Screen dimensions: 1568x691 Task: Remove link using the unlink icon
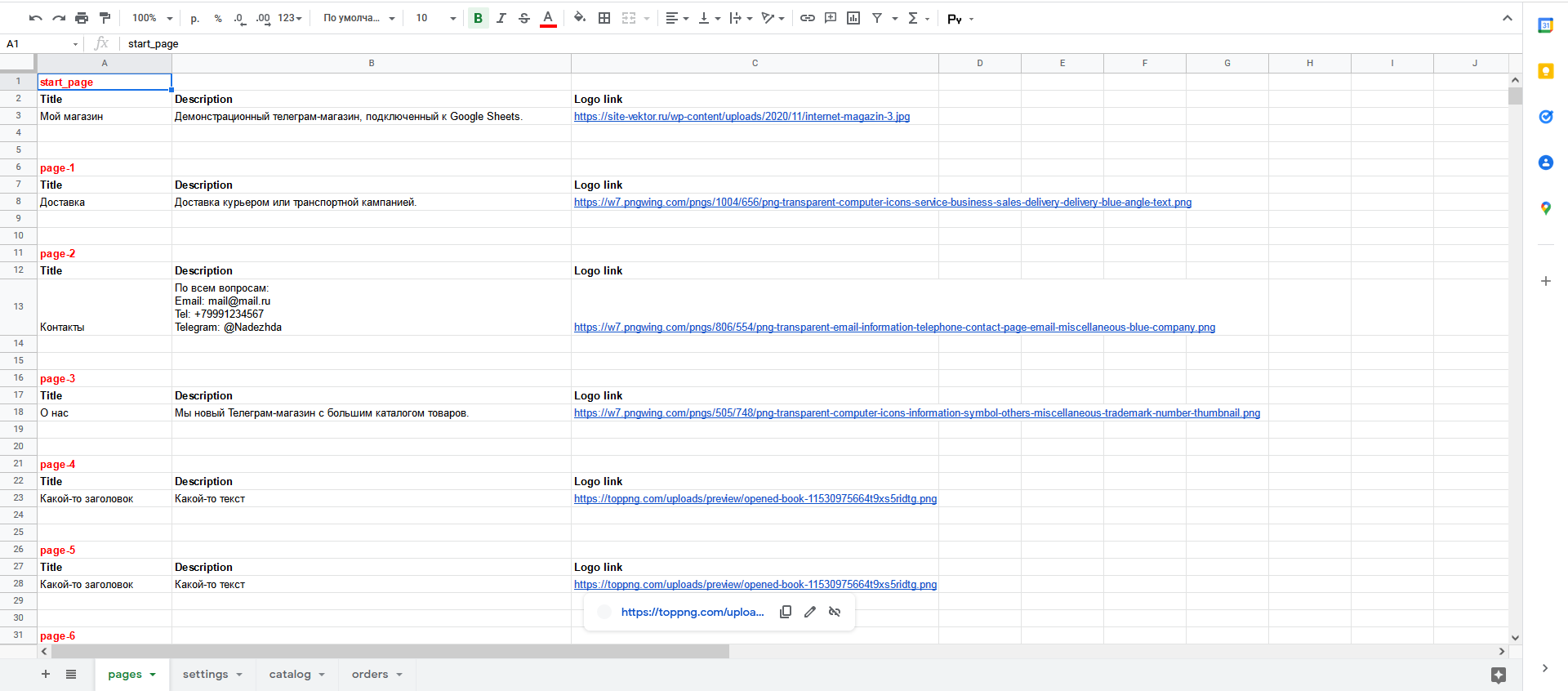pos(835,612)
